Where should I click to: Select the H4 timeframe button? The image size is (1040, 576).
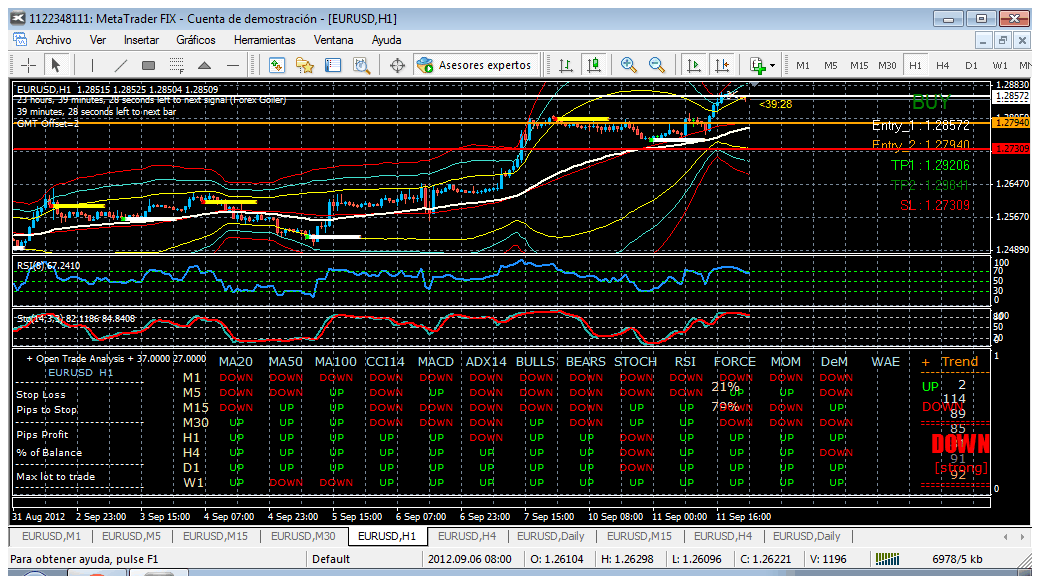tap(942, 66)
